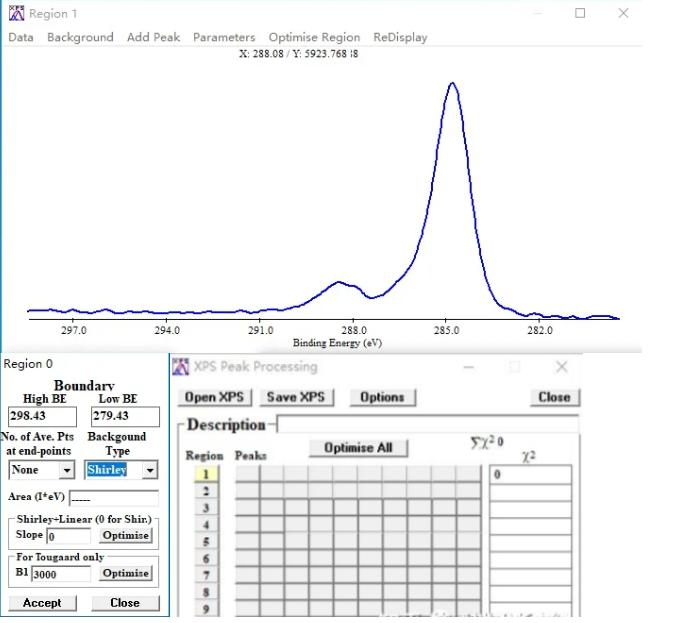The image size is (675, 623).
Task: Click the Low BE input field
Action: coord(124,416)
